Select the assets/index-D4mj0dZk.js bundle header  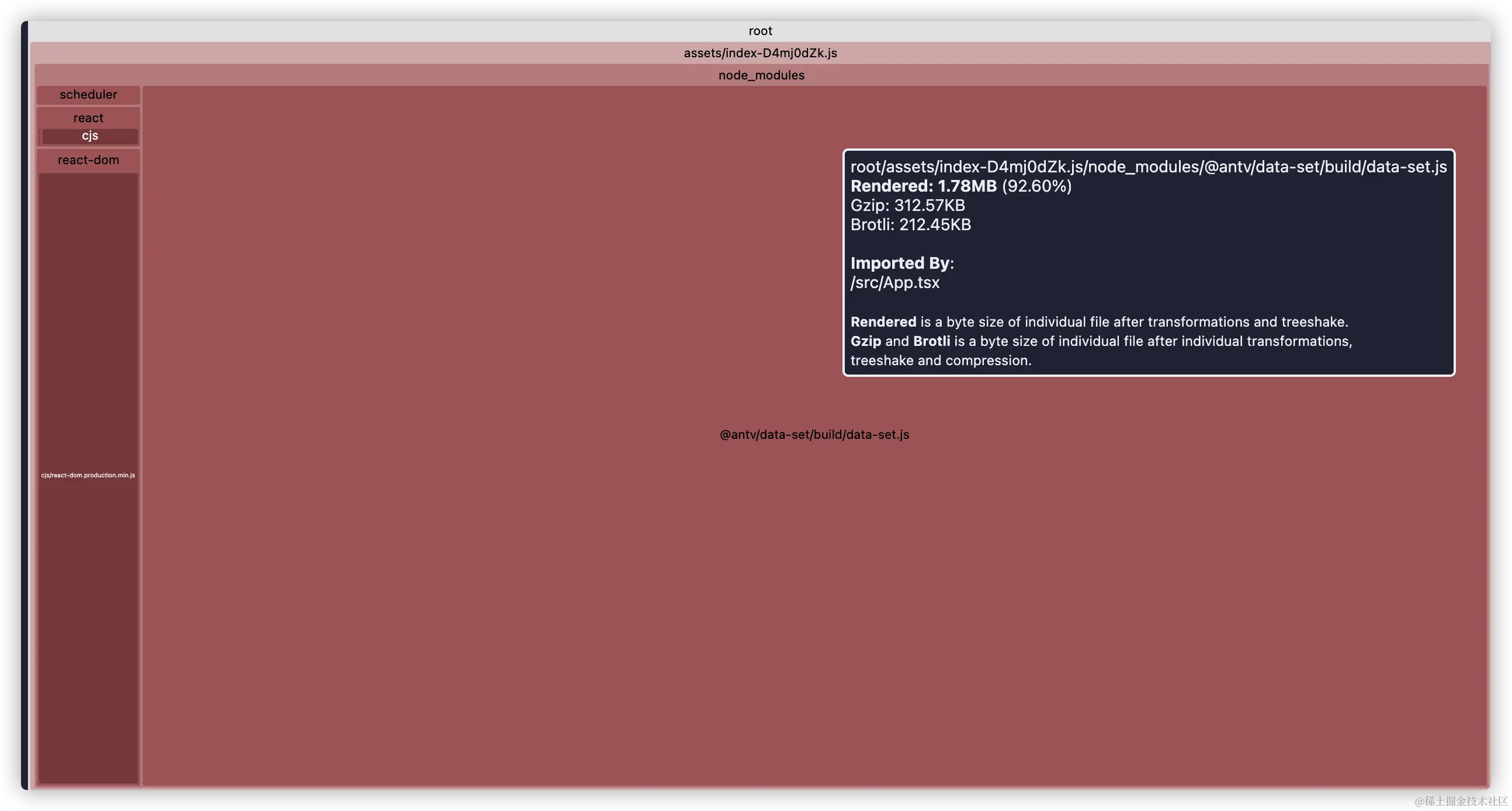(x=760, y=53)
